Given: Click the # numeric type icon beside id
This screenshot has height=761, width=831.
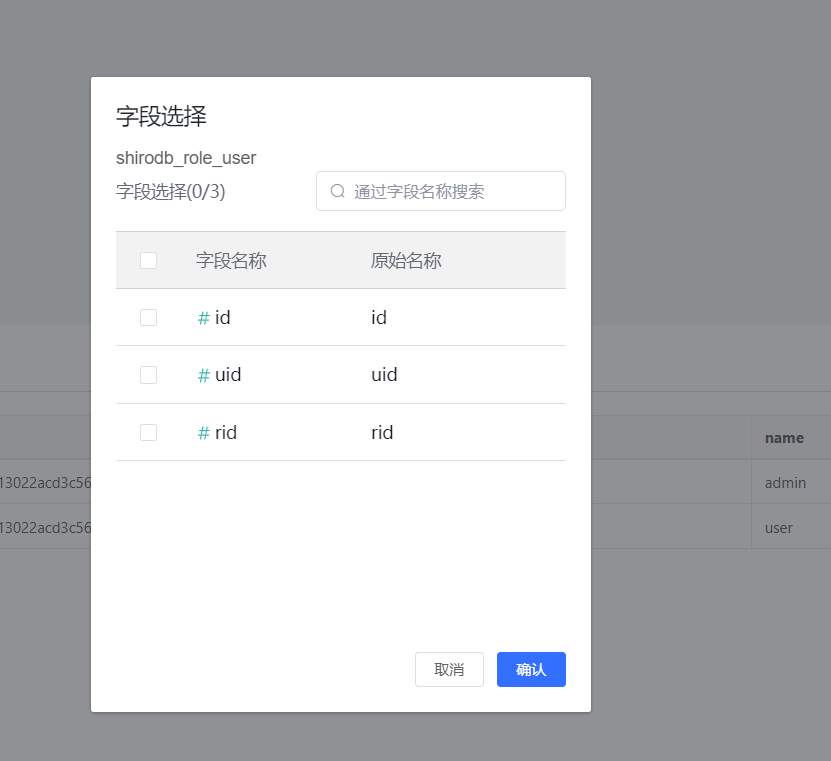Looking at the screenshot, I should pyautogui.click(x=201, y=317).
